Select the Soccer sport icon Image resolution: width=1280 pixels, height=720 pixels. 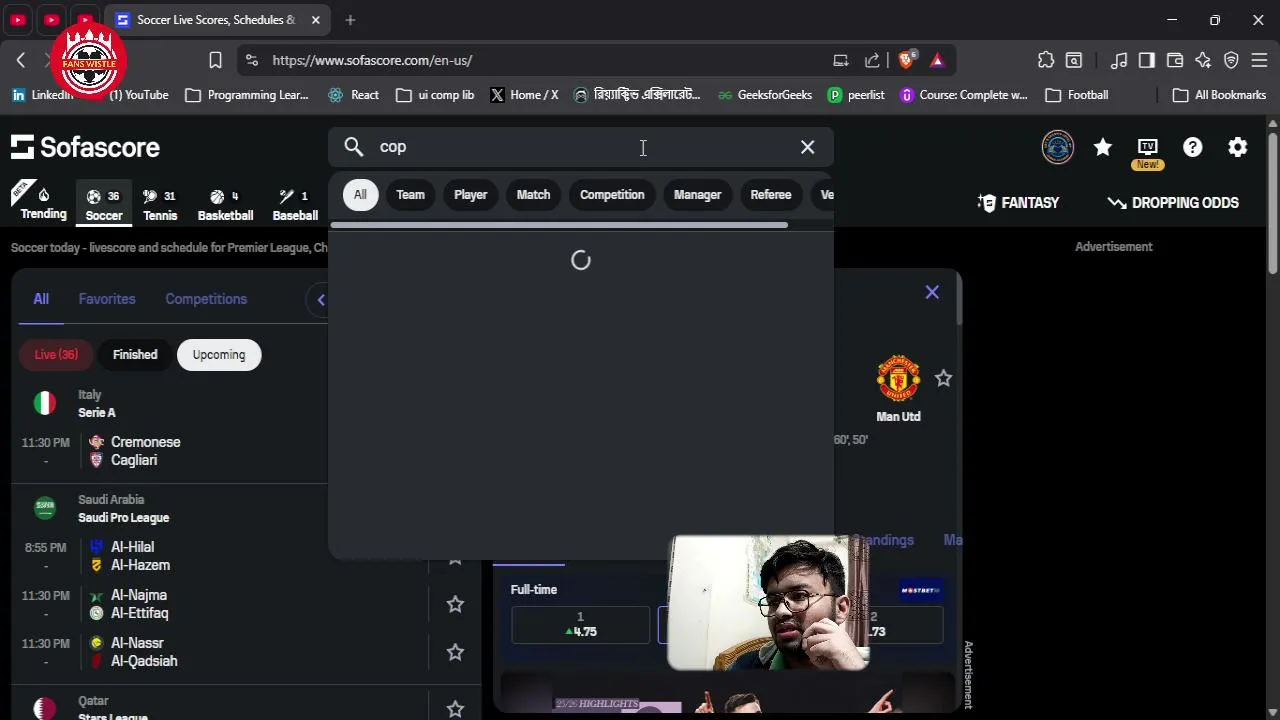104,204
